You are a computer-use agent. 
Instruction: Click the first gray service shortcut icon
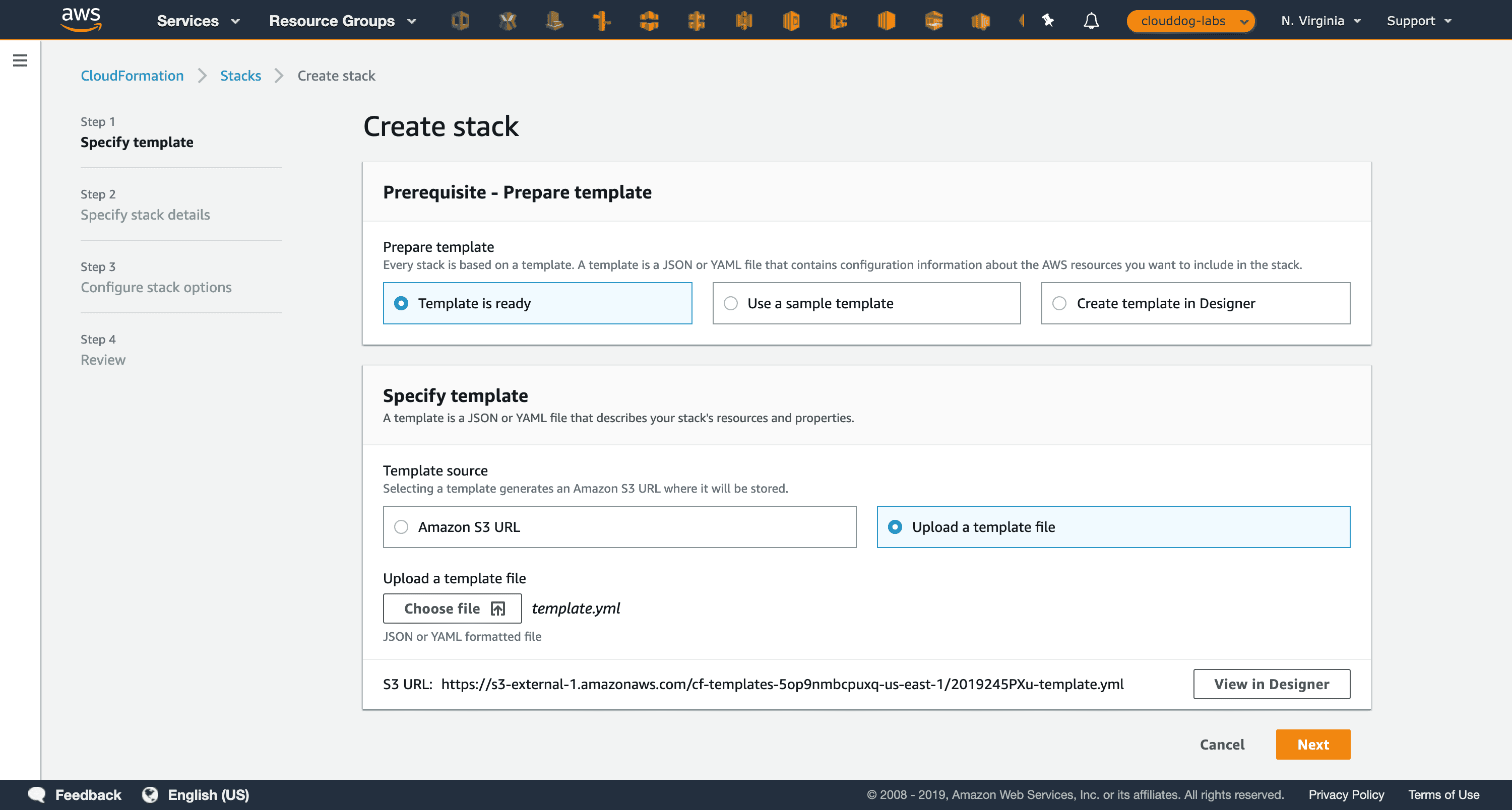pos(460,21)
